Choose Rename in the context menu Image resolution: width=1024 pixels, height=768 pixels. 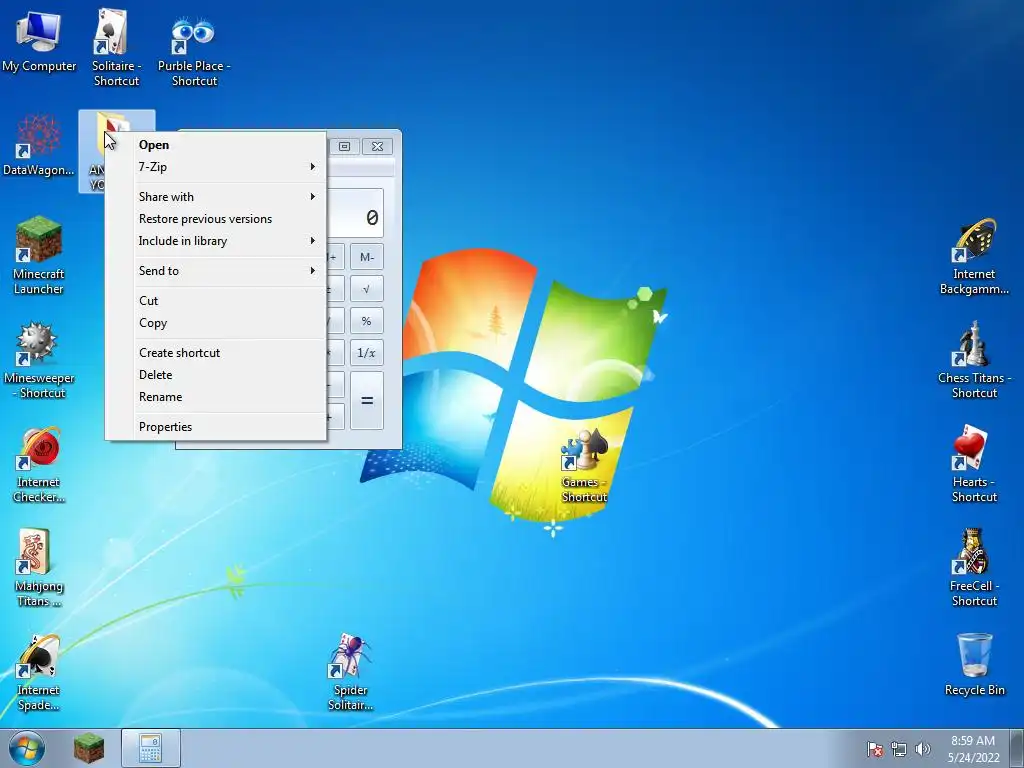coord(216,397)
